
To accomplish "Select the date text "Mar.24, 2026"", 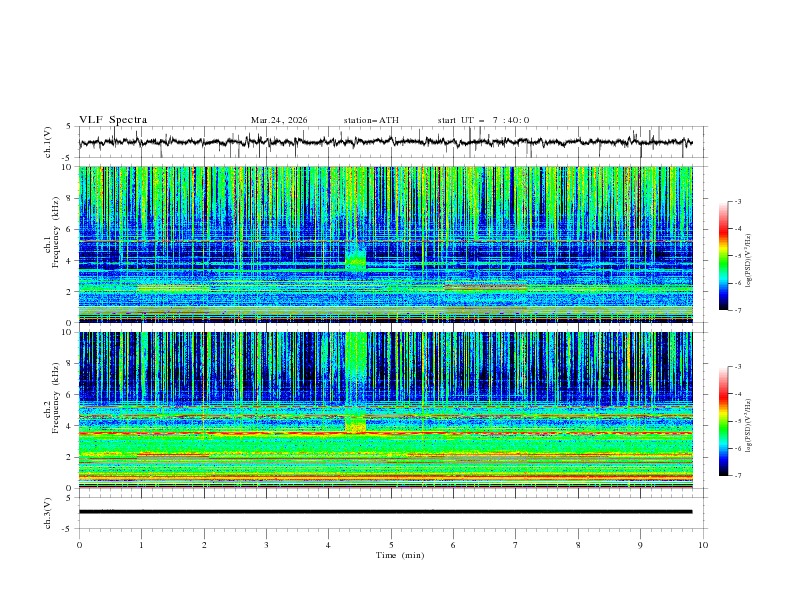I will 279,120.
